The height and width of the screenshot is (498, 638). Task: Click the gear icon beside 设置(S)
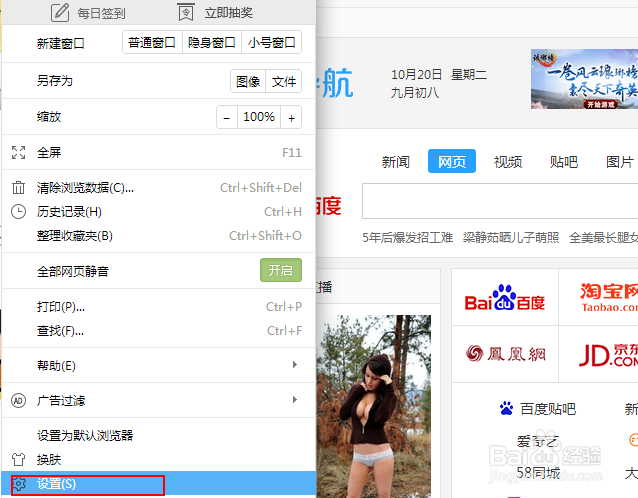(19, 484)
